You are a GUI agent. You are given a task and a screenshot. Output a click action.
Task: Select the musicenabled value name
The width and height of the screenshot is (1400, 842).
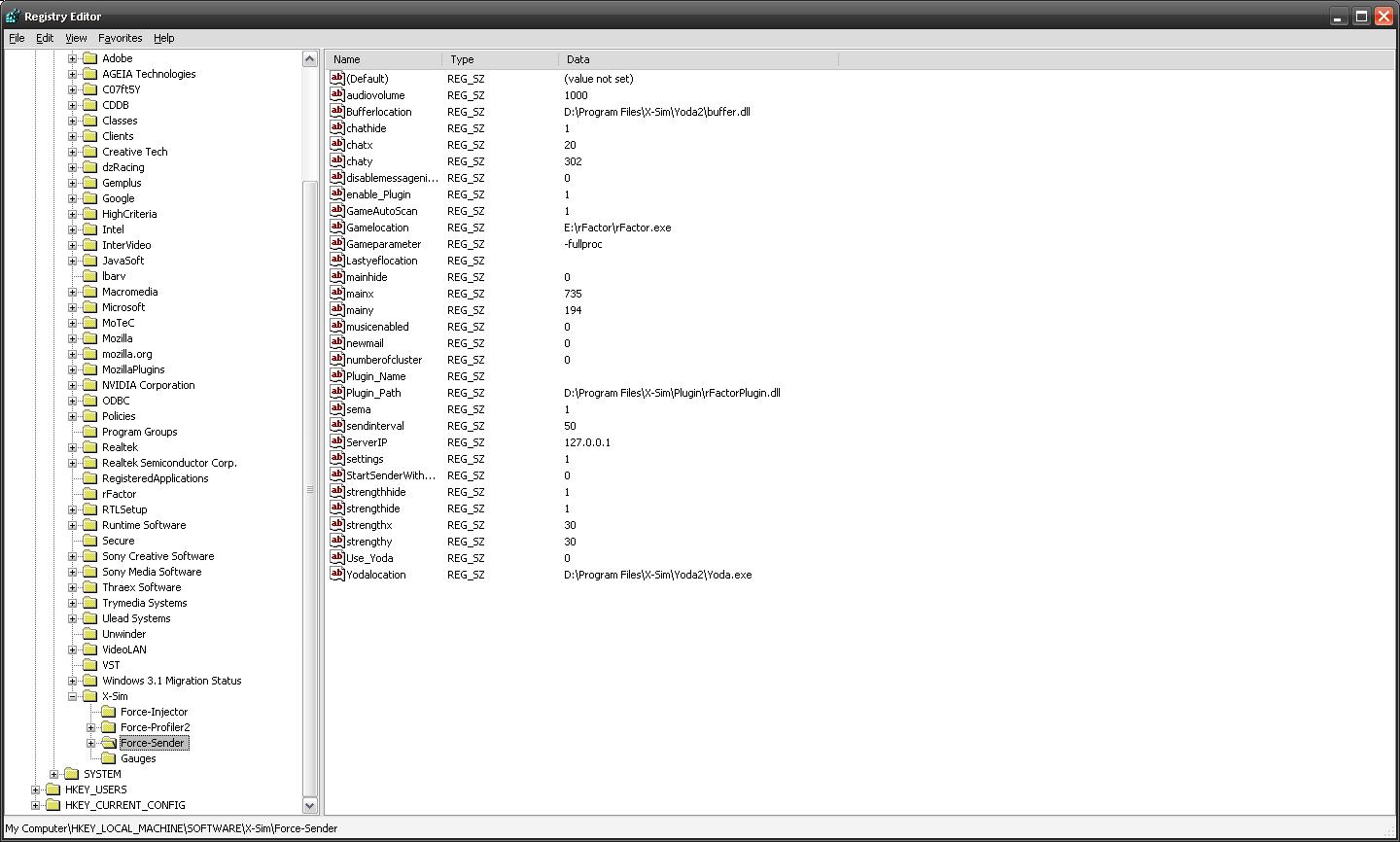tap(377, 327)
